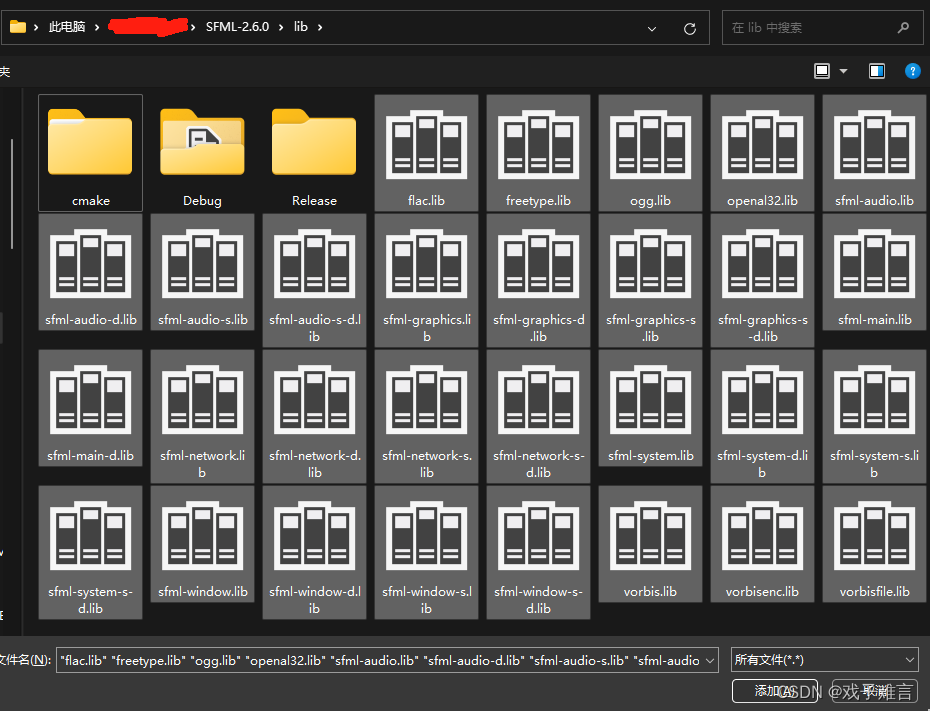Screen dimensions: 930x711
Task: Select the sfml-system-d.lib file
Action: 762,416
